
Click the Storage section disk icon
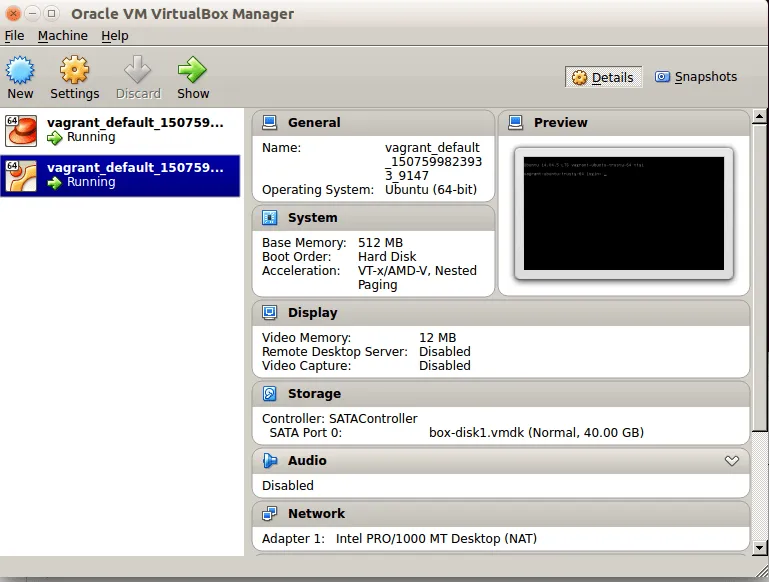269,394
